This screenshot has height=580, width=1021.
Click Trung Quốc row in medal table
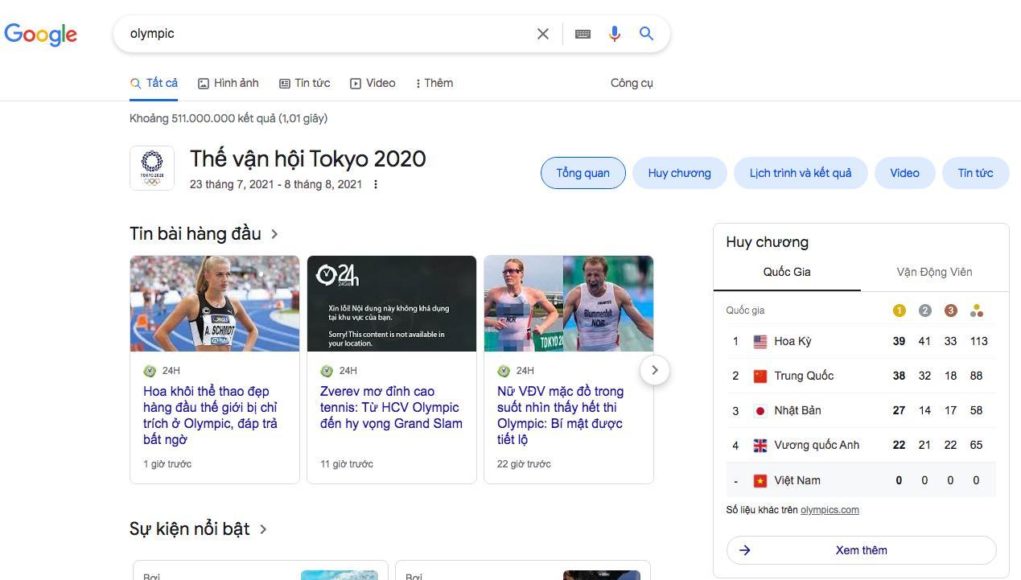[861, 376]
